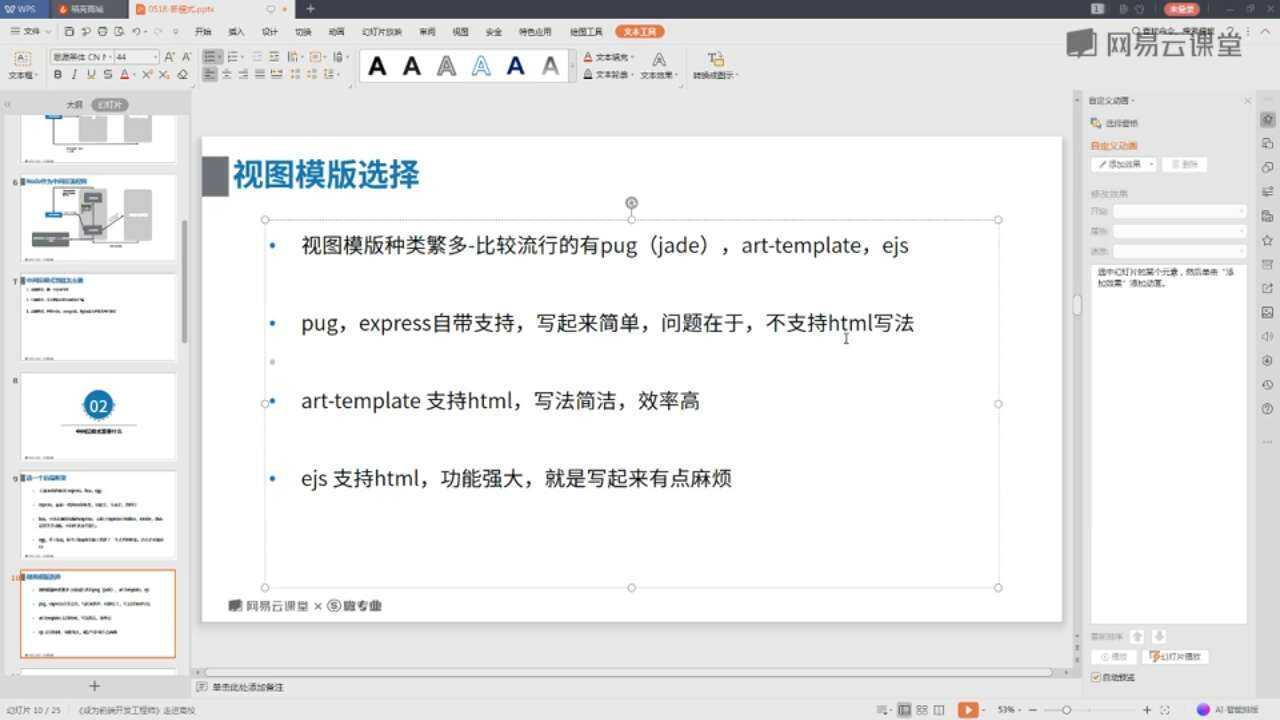Switch to slide sorter view
The height and width of the screenshot is (720, 1280).
pyautogui.click(x=923, y=710)
